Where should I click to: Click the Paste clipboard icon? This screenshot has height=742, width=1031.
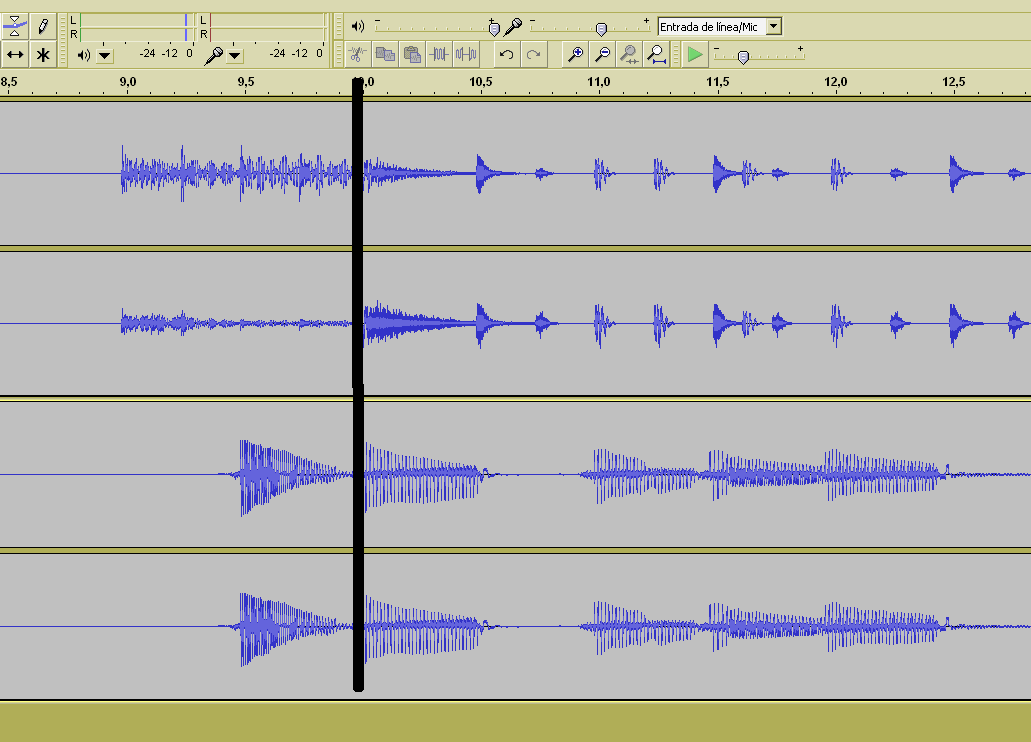point(412,54)
